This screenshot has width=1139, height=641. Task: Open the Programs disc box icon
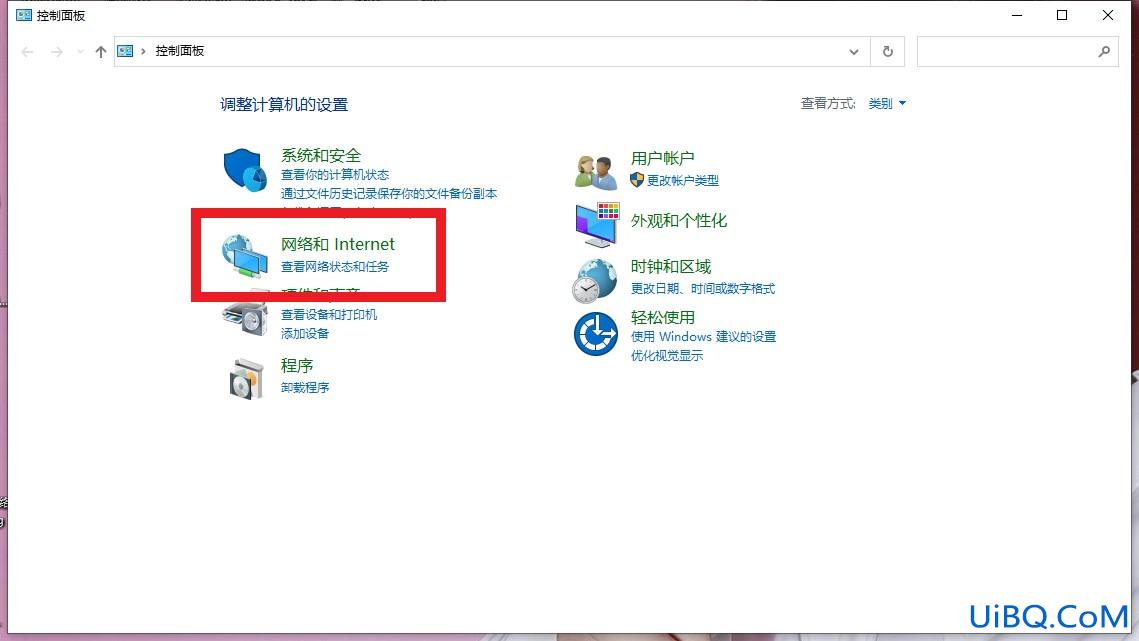pos(246,379)
